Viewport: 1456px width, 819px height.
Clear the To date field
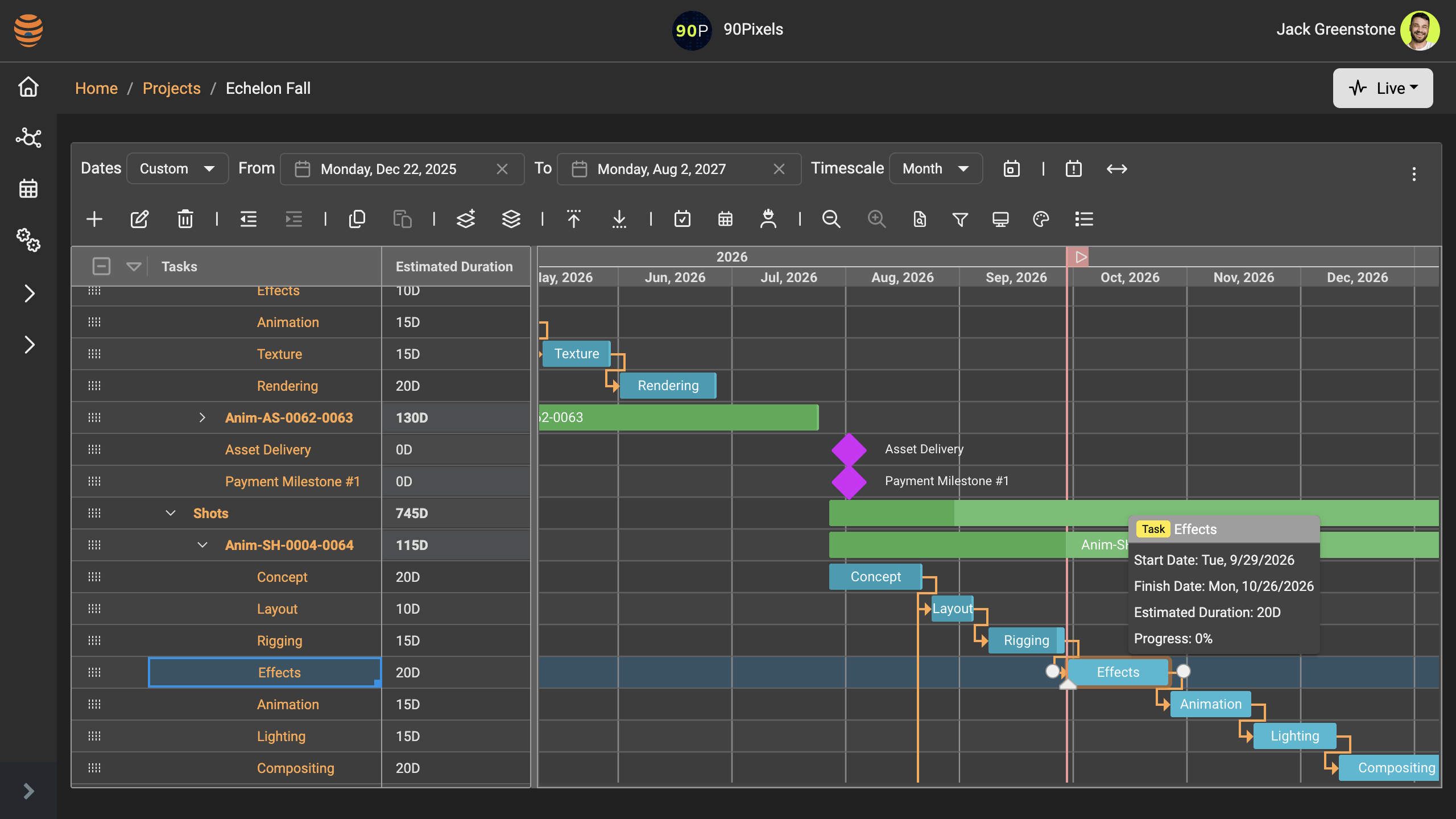[x=779, y=169]
